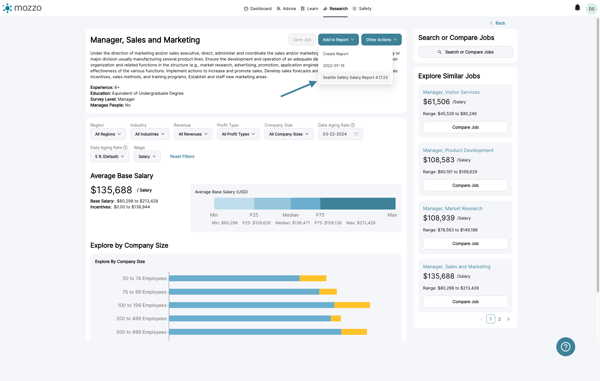Image resolution: width=600 pixels, height=381 pixels.
Task: Click the disabled Save Job button
Action: (302, 39)
